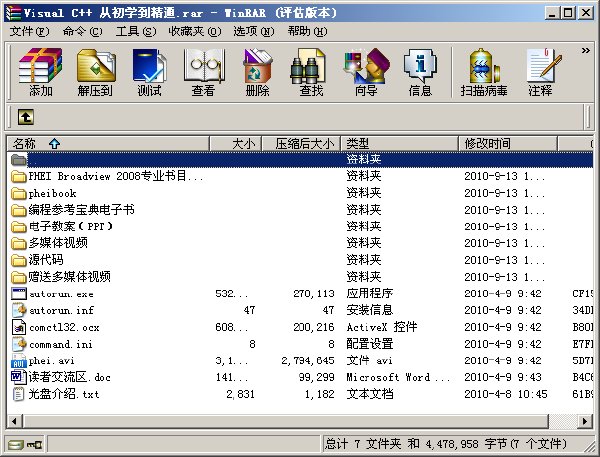Click status bar total "总计 7 文件夹" text
This screenshot has height=457, width=600.
pyautogui.click(x=363, y=444)
